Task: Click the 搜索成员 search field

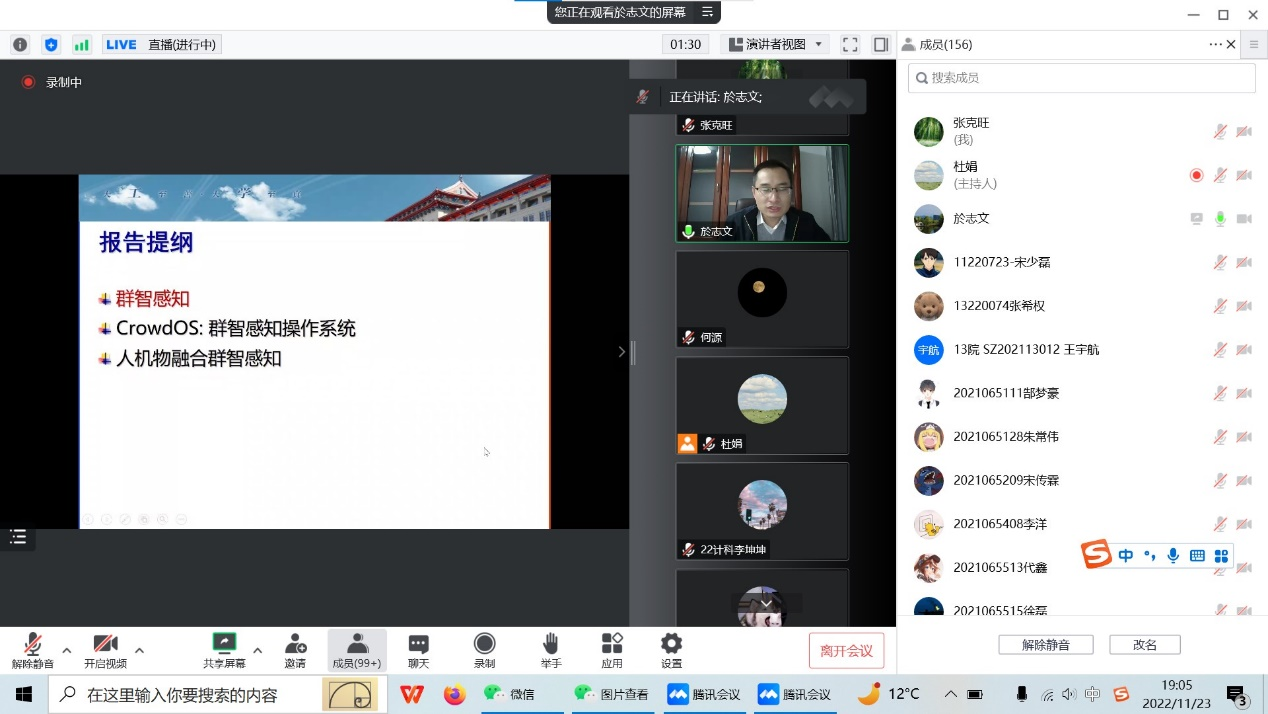Action: pos(1081,78)
